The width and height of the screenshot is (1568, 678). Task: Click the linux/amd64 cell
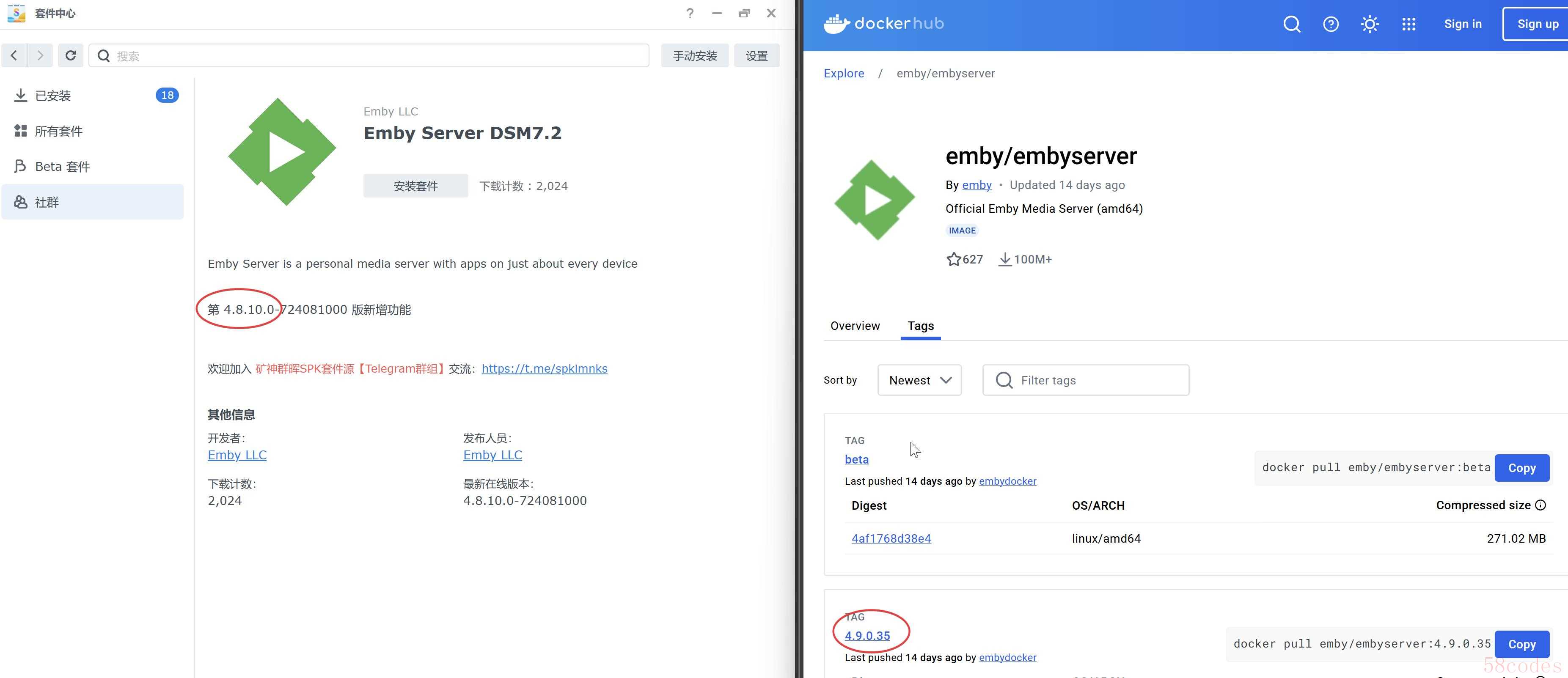(1106, 538)
